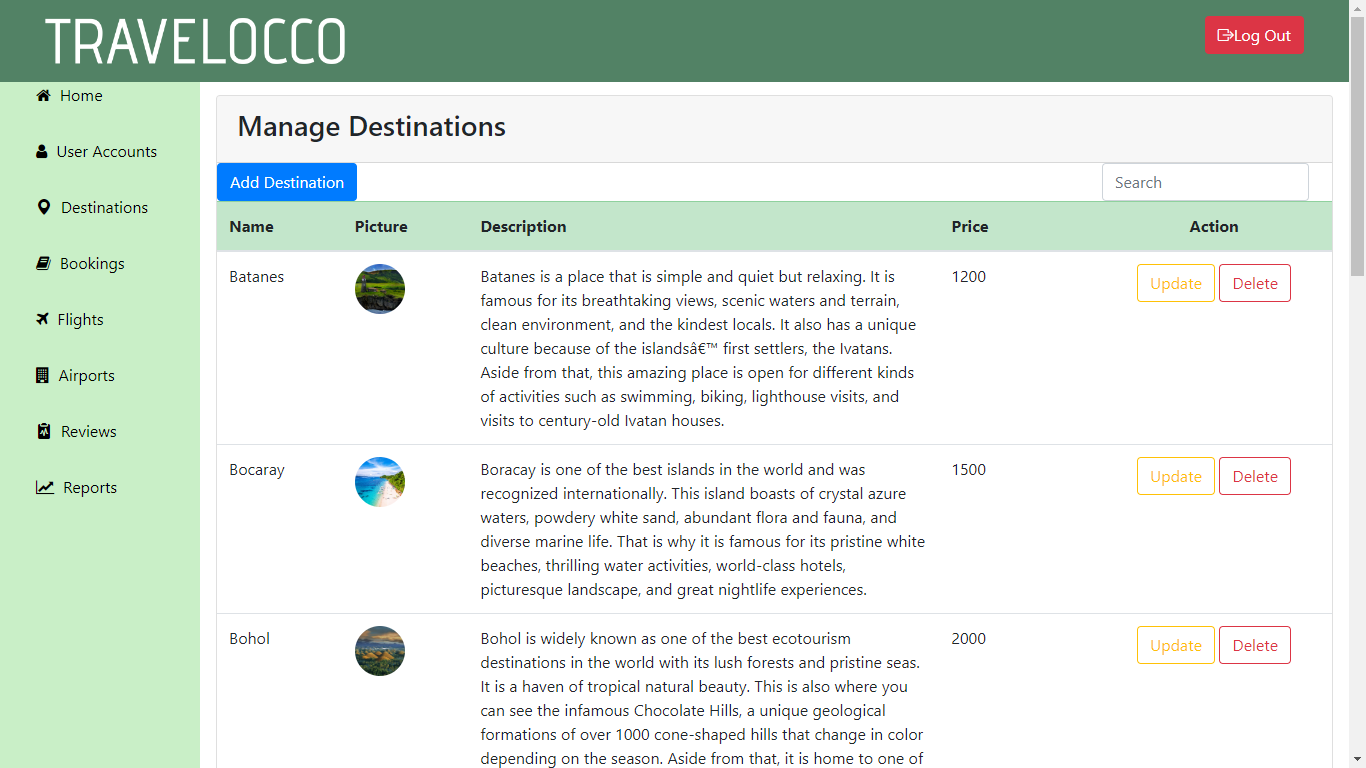
Task: Update the Batanes destination
Action: click(1175, 283)
